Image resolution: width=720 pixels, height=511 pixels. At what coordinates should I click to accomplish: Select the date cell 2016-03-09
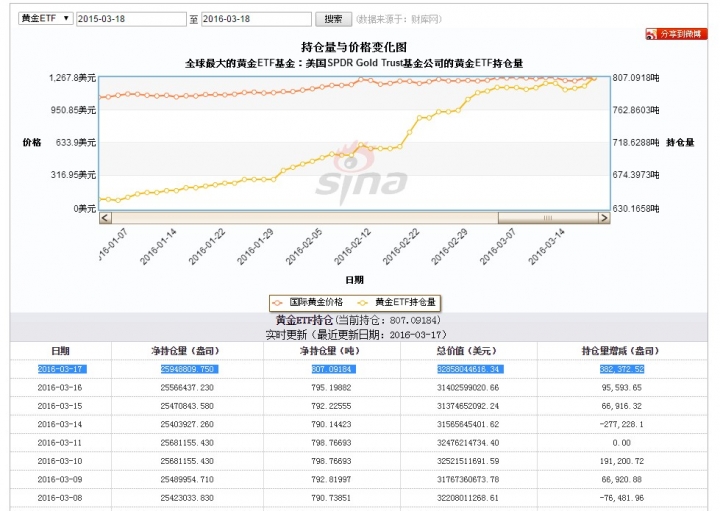60,479
